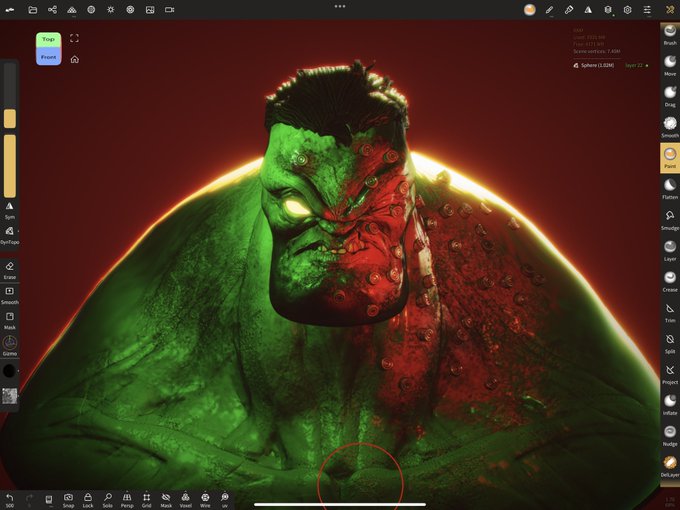The image size is (680, 510).
Task: Toggle the Gizmo button
Action: click(10, 346)
